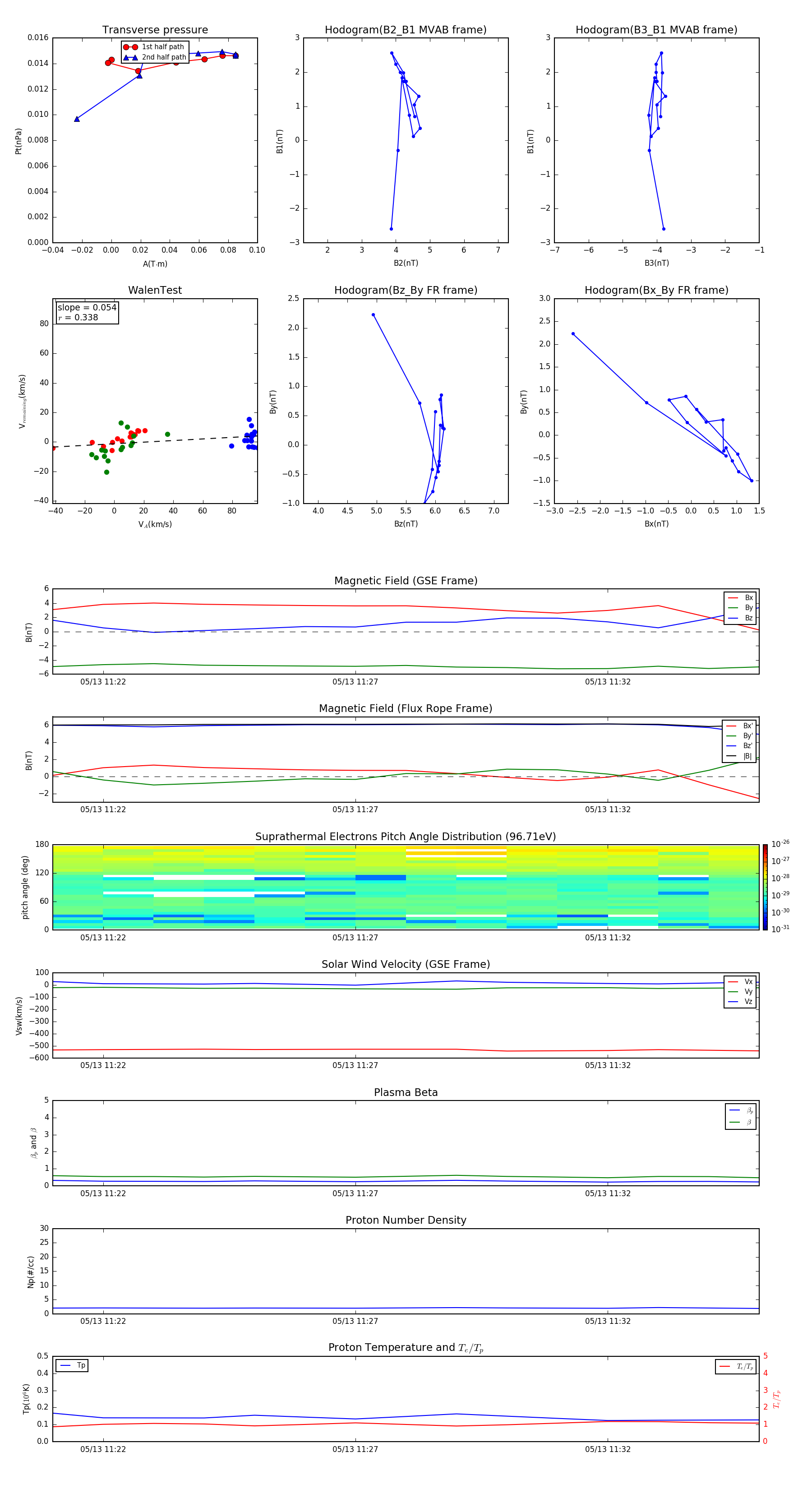Click the Suprathermal Electrons Pitch Angle Distribution title
Viewport: 812px width, 1489px height.
(x=406, y=837)
